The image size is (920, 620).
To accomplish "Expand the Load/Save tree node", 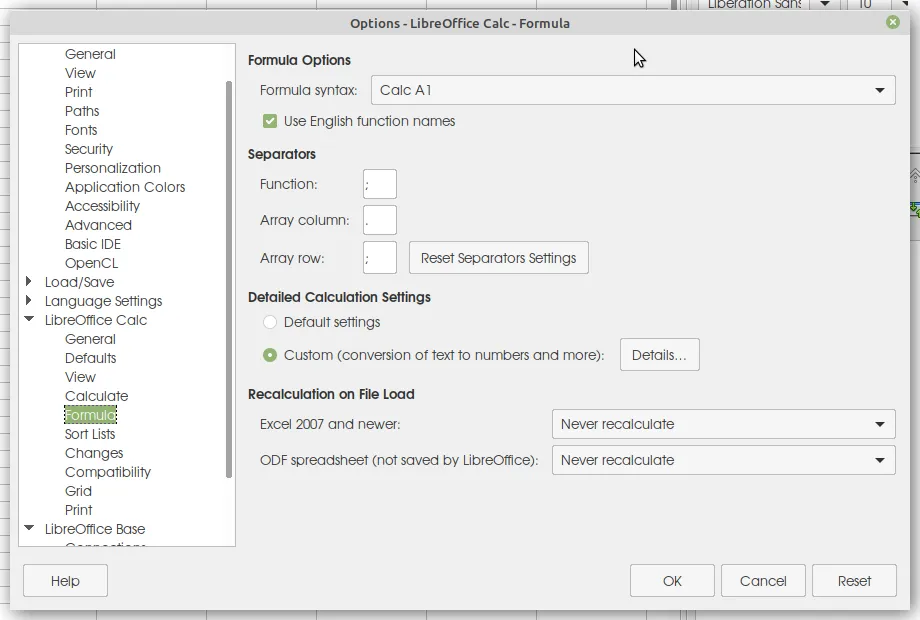I will (x=29, y=282).
